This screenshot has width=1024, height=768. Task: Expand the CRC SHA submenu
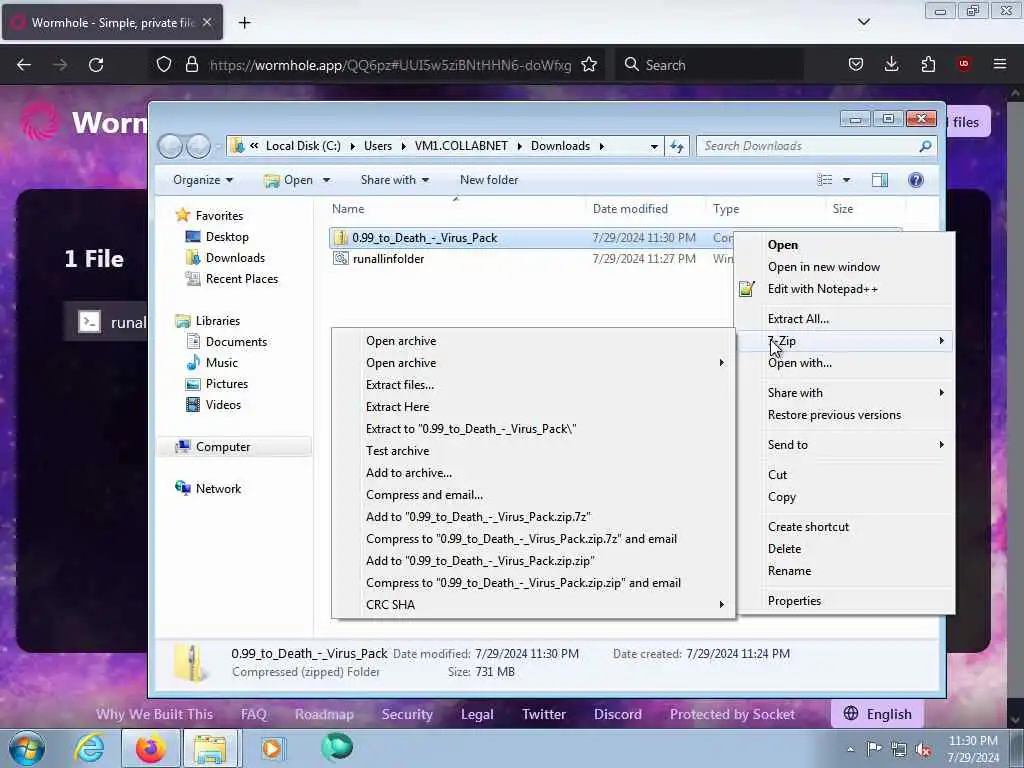pos(534,605)
